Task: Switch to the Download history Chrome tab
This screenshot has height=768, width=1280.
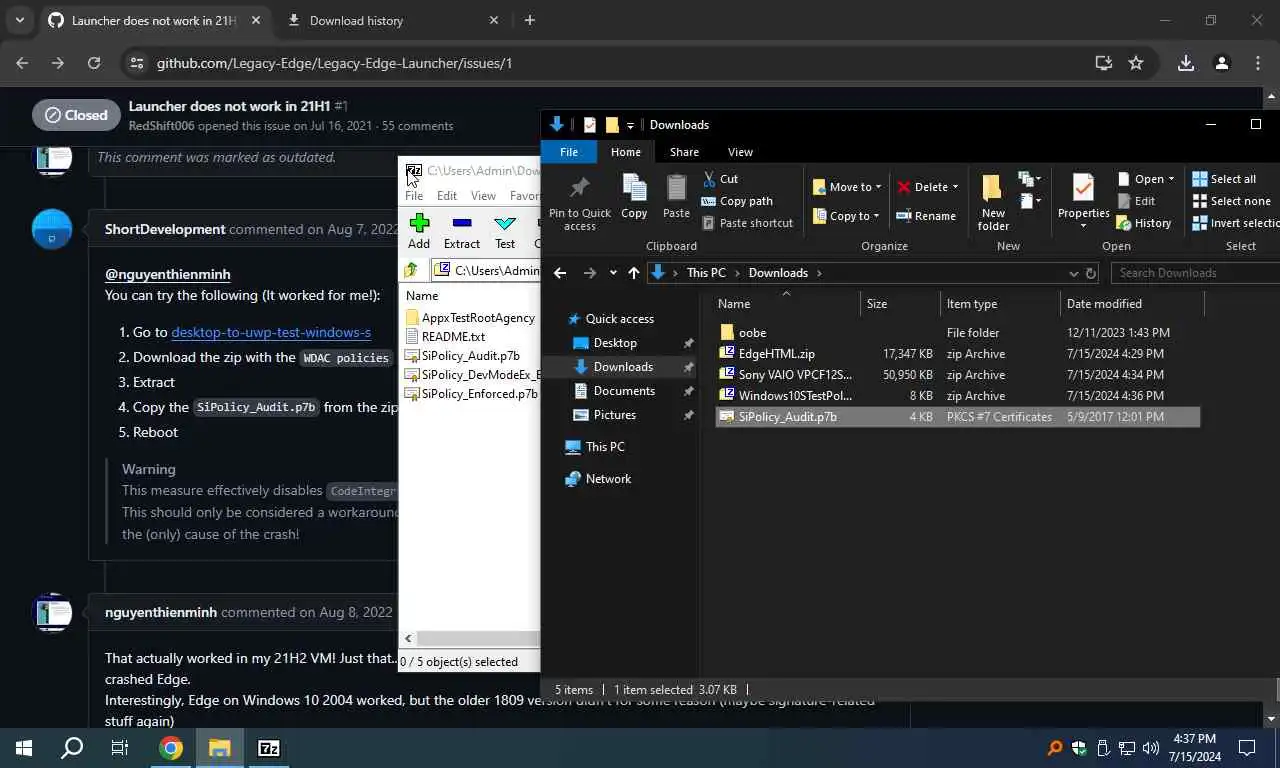Action: 392,20
